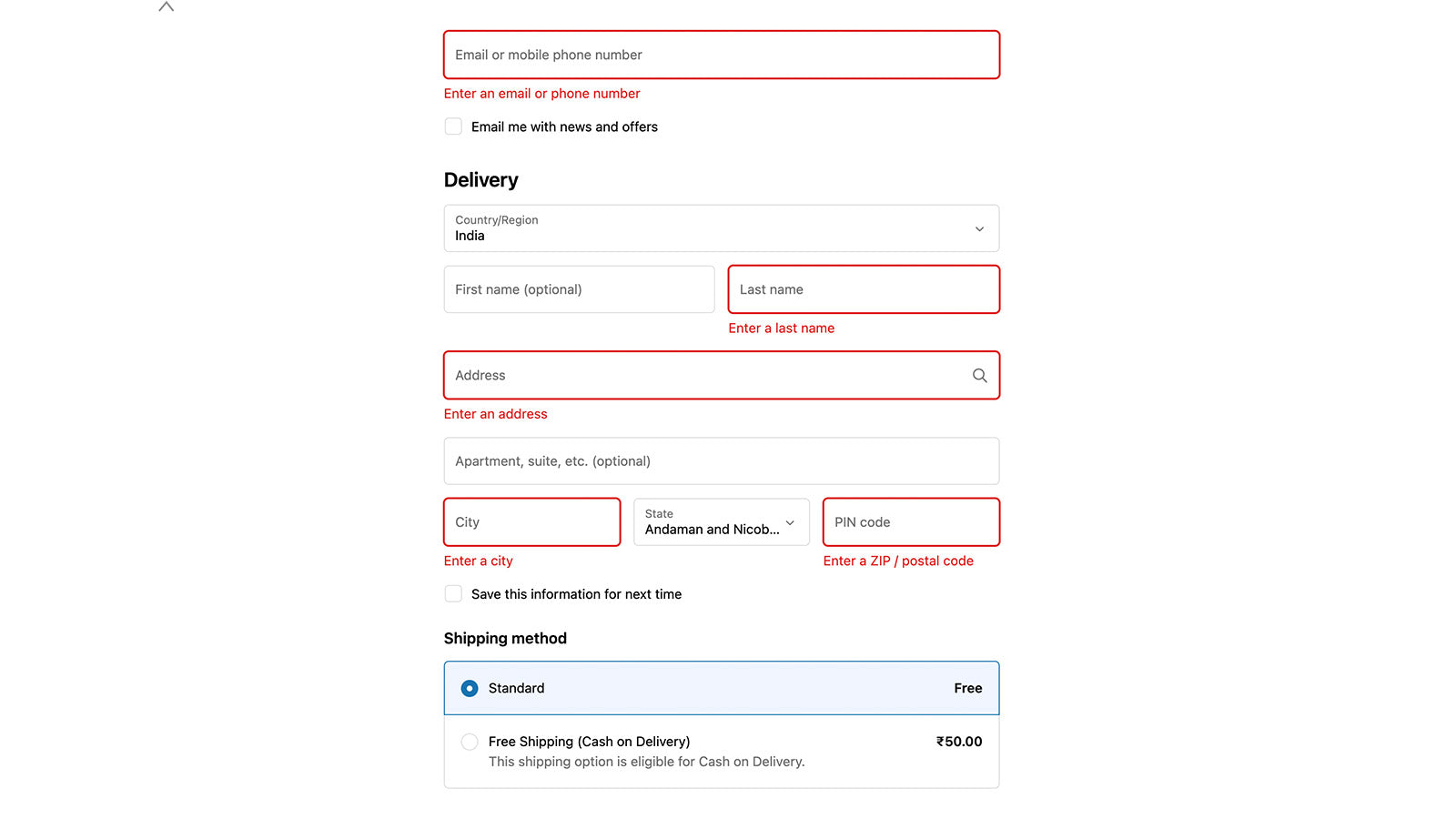The image size is (1456, 819).
Task: Select the City input field
Action: (531, 522)
